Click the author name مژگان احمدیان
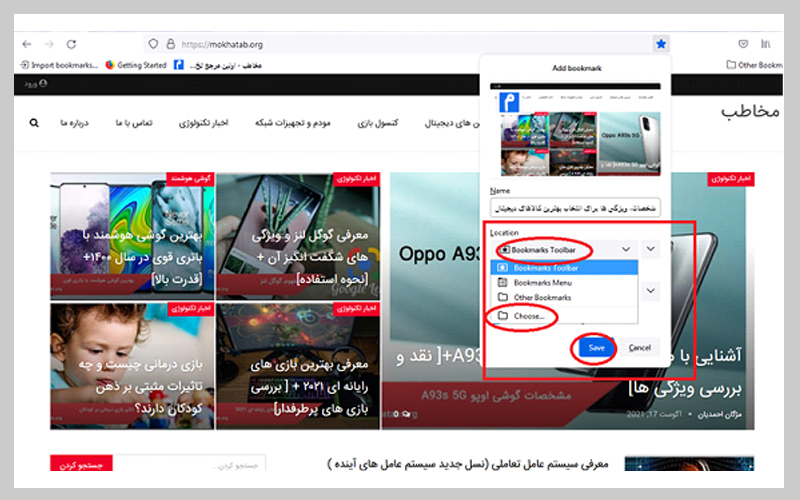This screenshot has height=500, width=800. click(719, 414)
